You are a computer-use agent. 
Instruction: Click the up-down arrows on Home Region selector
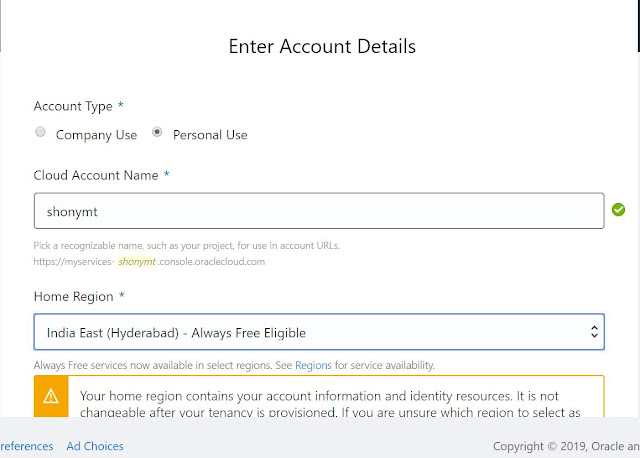coord(593,332)
